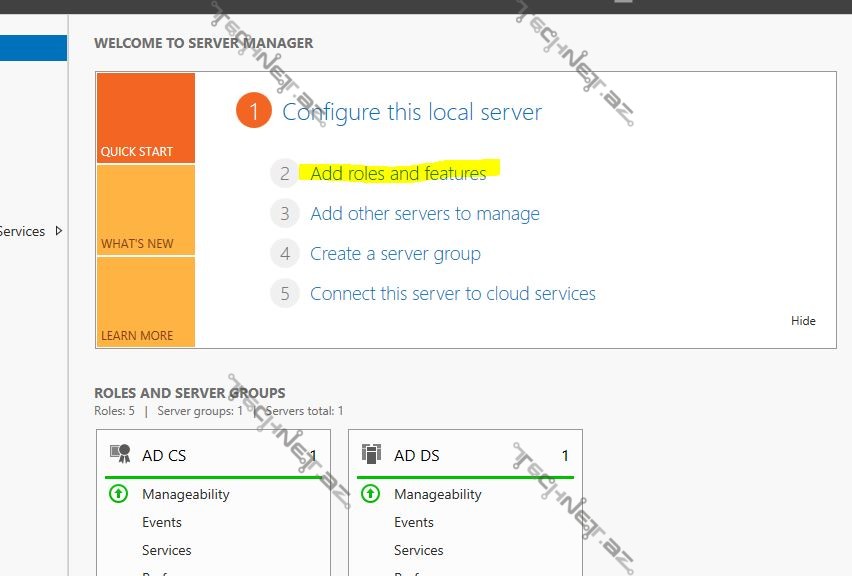Click AD CS Manageability green status icon

coord(119,494)
